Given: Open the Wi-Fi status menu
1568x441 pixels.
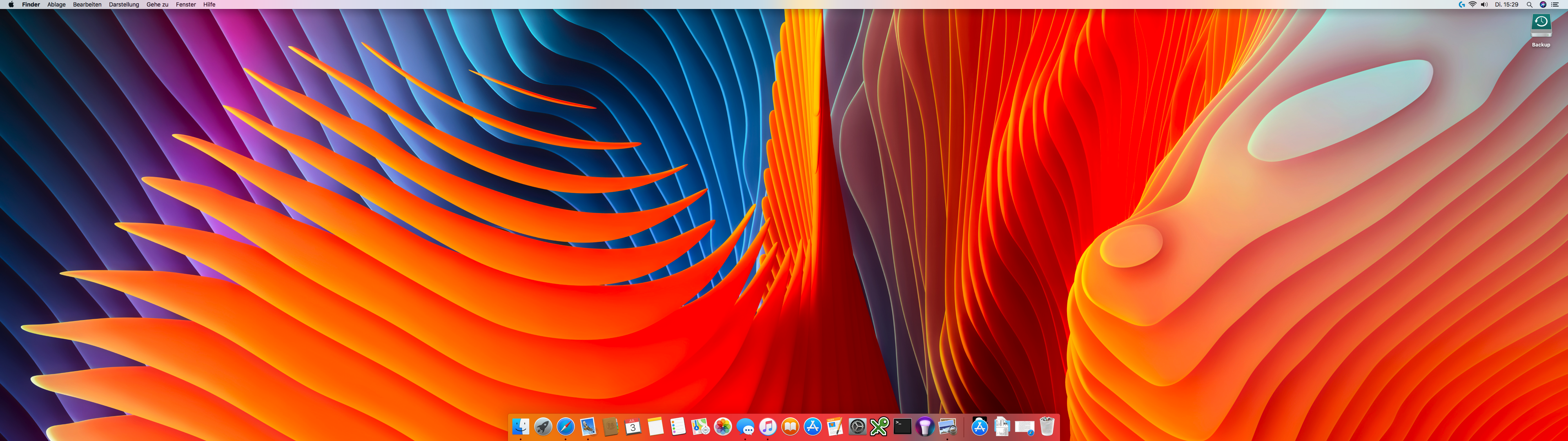Looking at the screenshot, I should pyautogui.click(x=1472, y=4).
